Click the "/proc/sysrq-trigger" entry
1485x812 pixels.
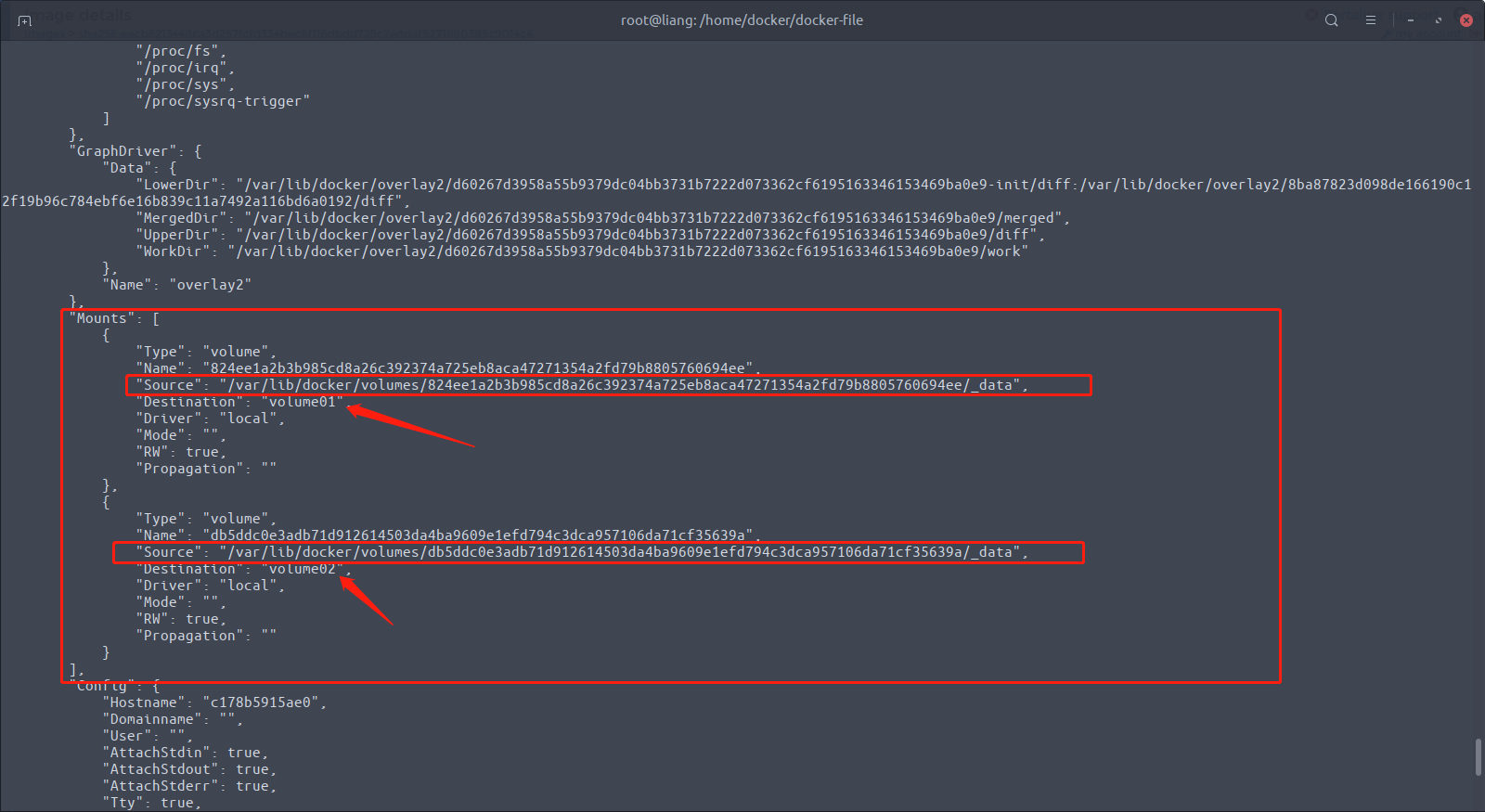223,101
